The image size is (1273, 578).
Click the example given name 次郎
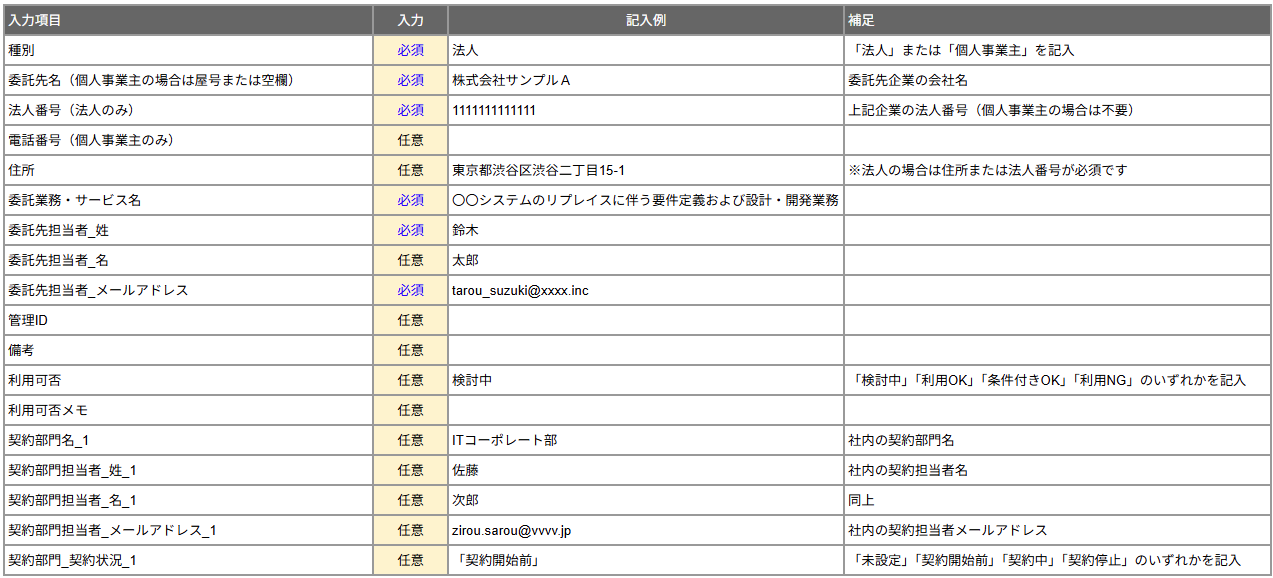tap(465, 500)
